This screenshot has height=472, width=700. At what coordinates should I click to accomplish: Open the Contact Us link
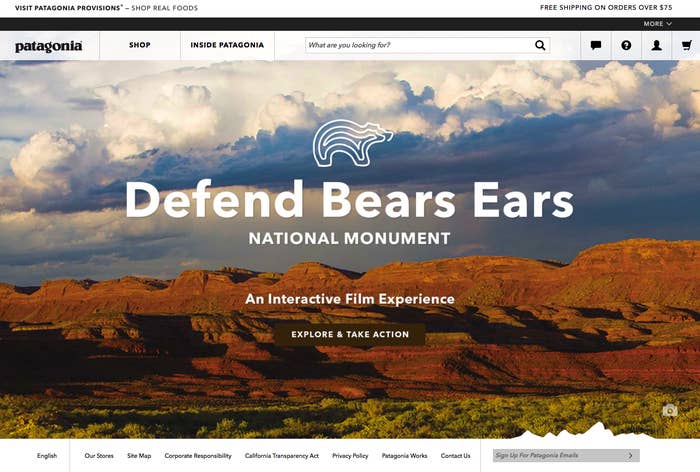click(x=455, y=455)
